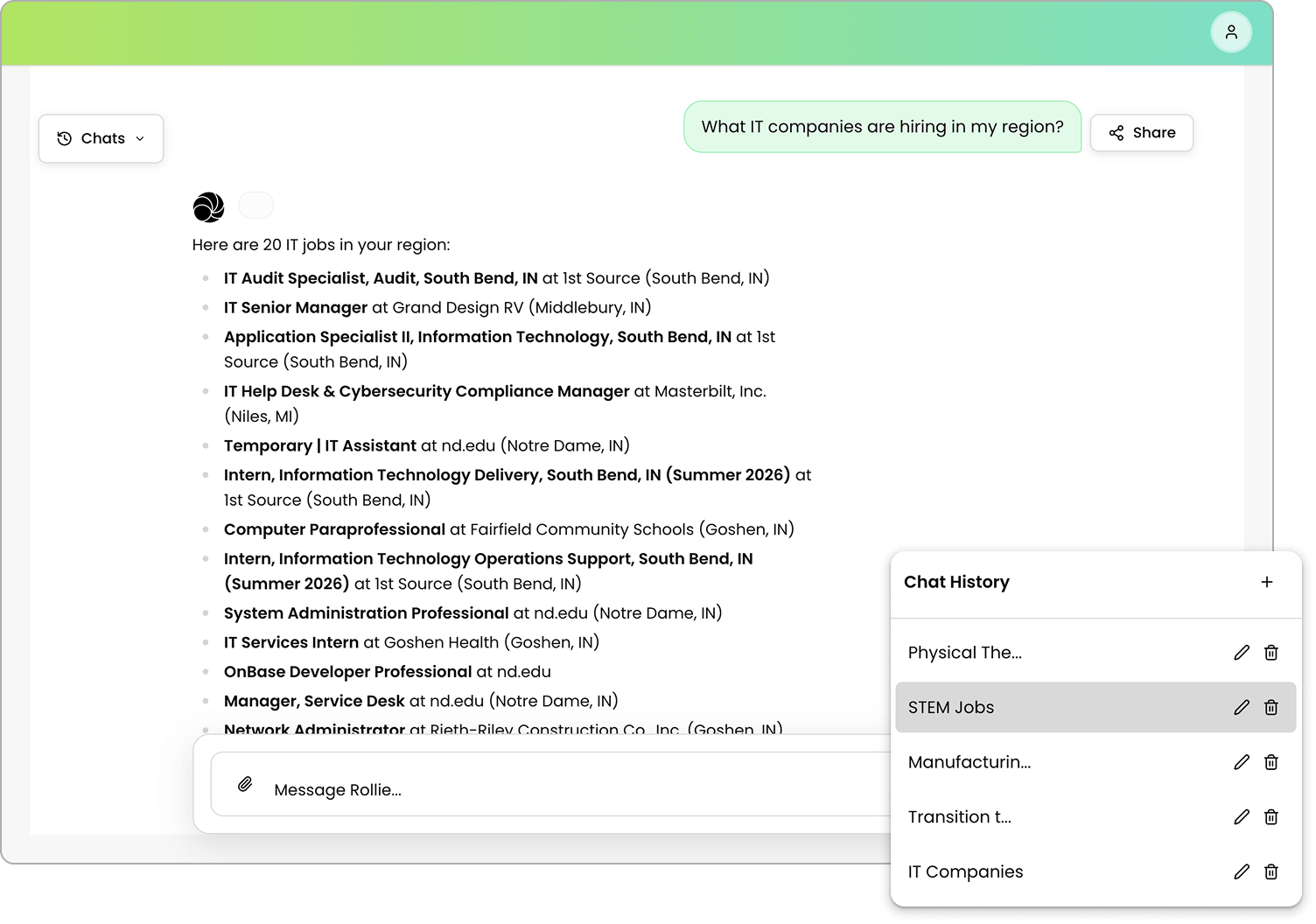Open the Transition t chat
1316x924 pixels.
[960, 816]
